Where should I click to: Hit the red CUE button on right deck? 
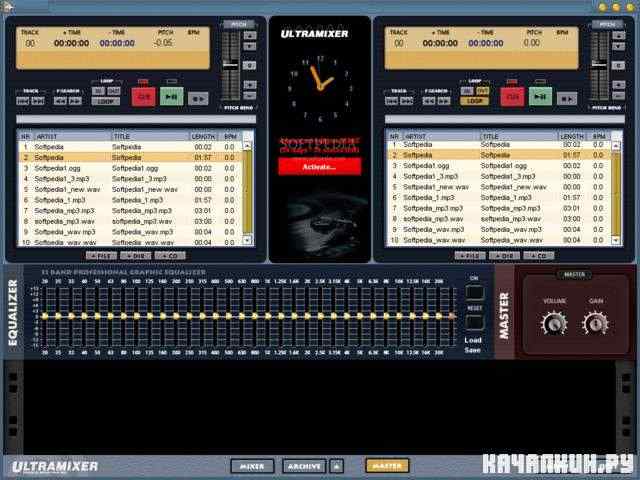tap(512, 97)
